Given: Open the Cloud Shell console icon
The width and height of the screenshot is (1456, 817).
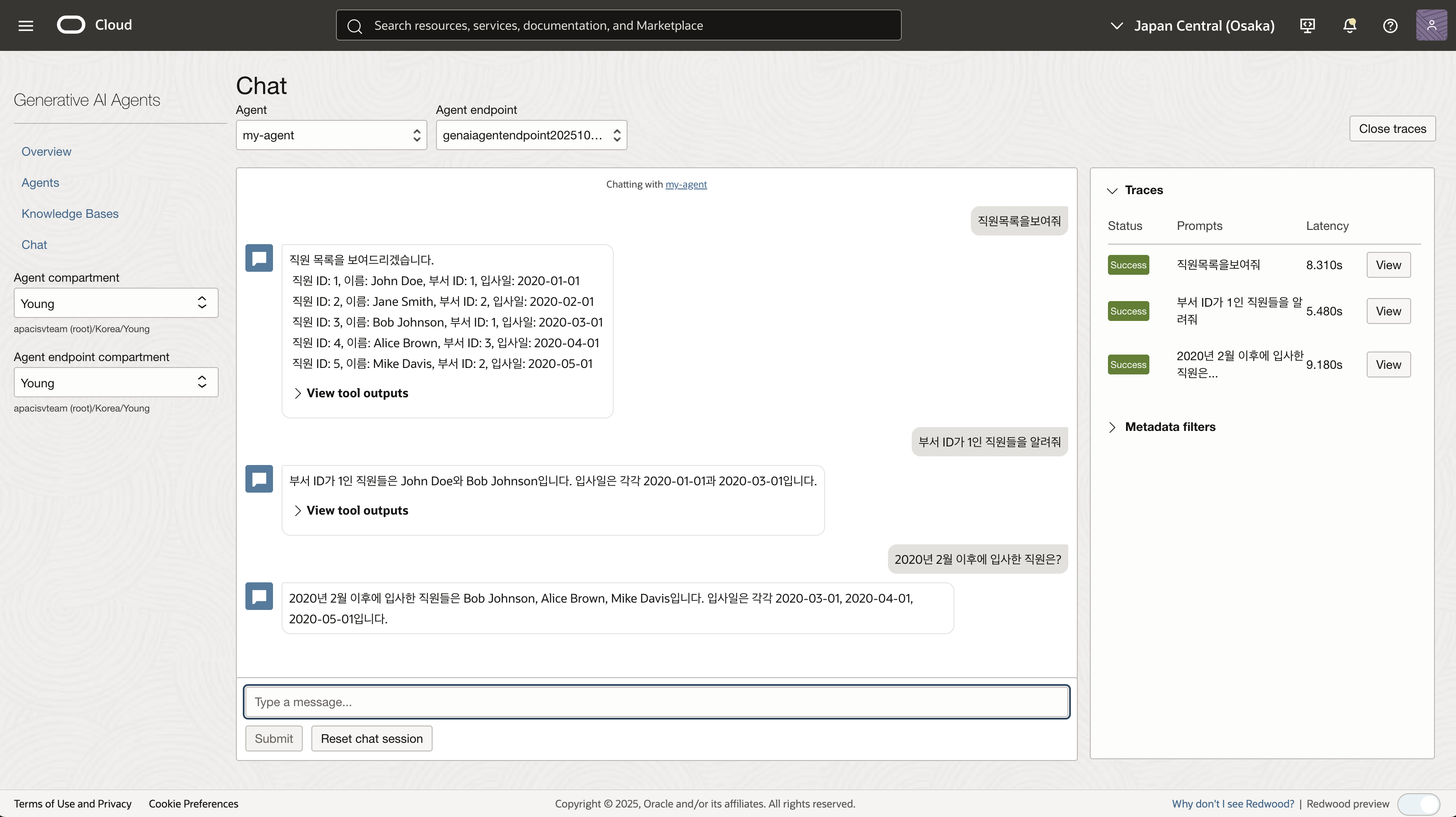Looking at the screenshot, I should click(x=1307, y=25).
